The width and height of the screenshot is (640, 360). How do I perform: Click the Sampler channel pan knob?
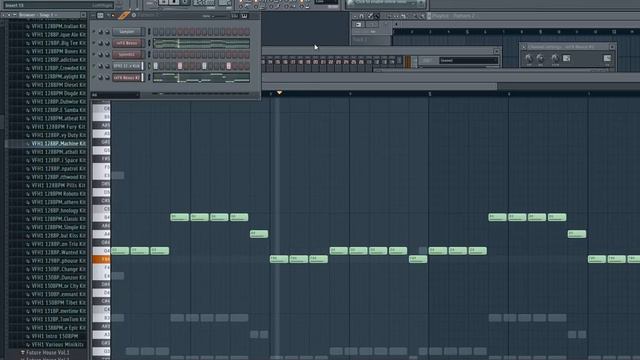point(101,32)
